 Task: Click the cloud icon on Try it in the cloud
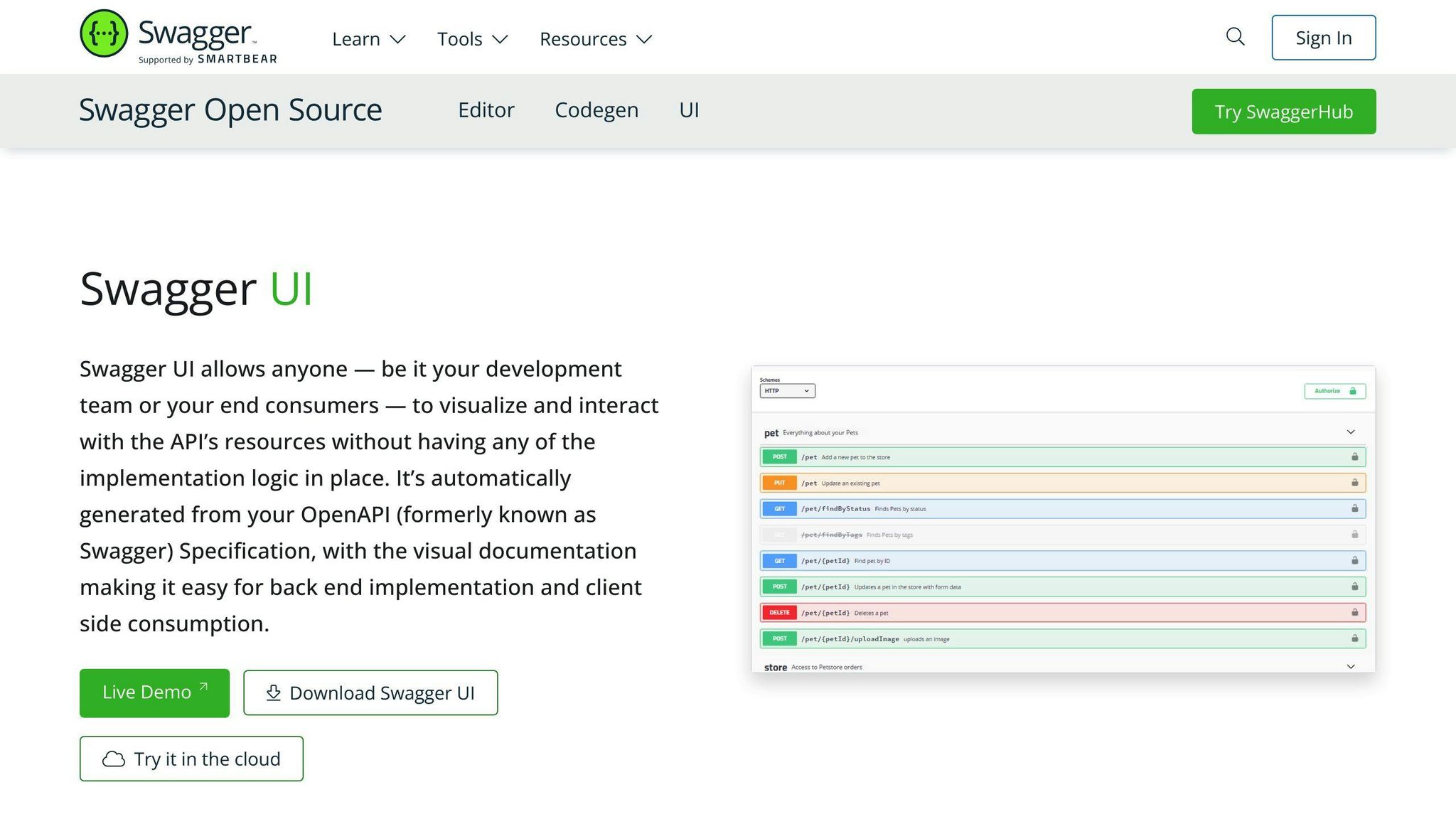click(x=112, y=759)
